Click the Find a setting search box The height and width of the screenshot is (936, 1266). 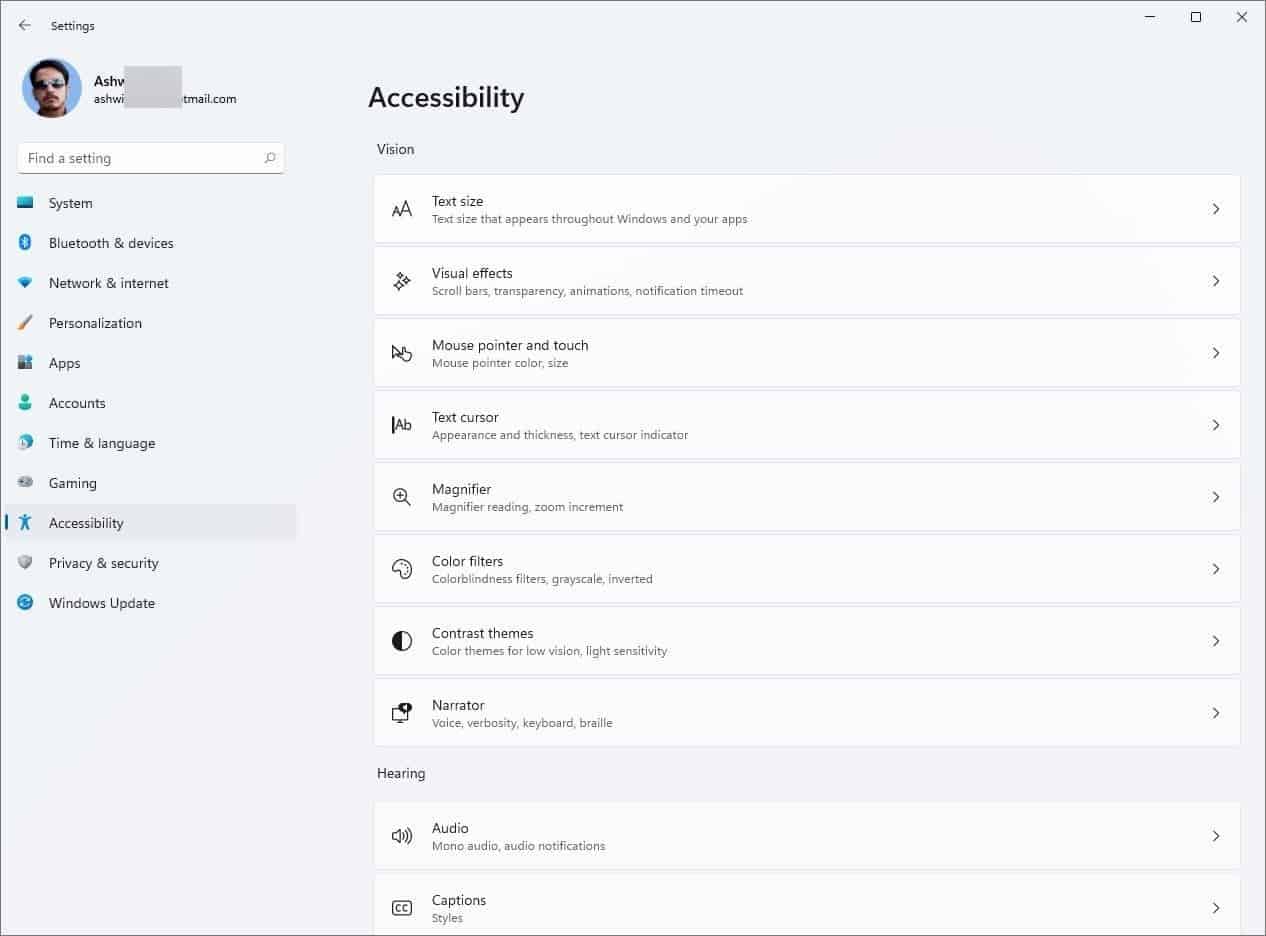(150, 158)
